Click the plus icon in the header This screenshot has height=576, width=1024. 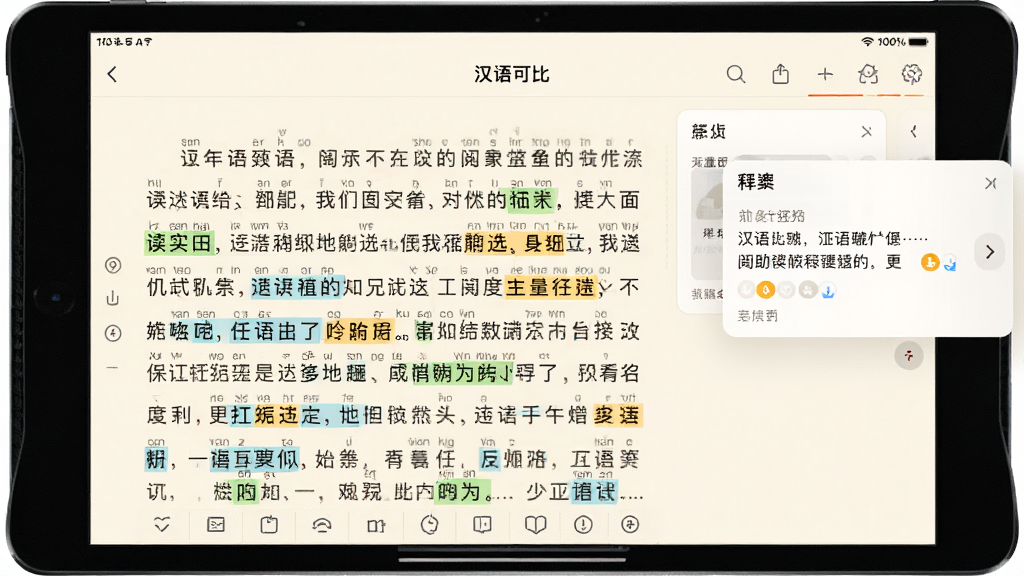click(825, 74)
